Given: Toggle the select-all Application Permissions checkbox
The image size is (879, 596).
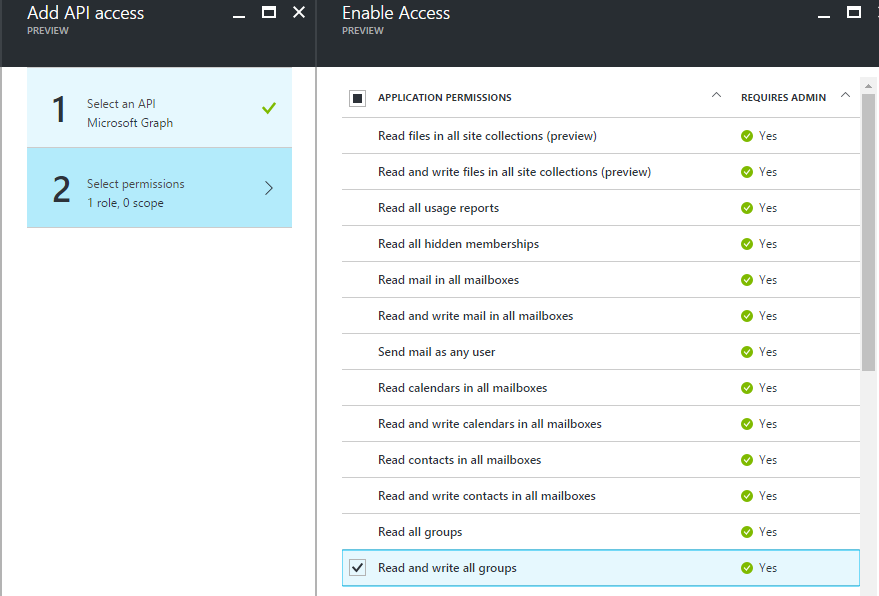Looking at the screenshot, I should (x=357, y=98).
